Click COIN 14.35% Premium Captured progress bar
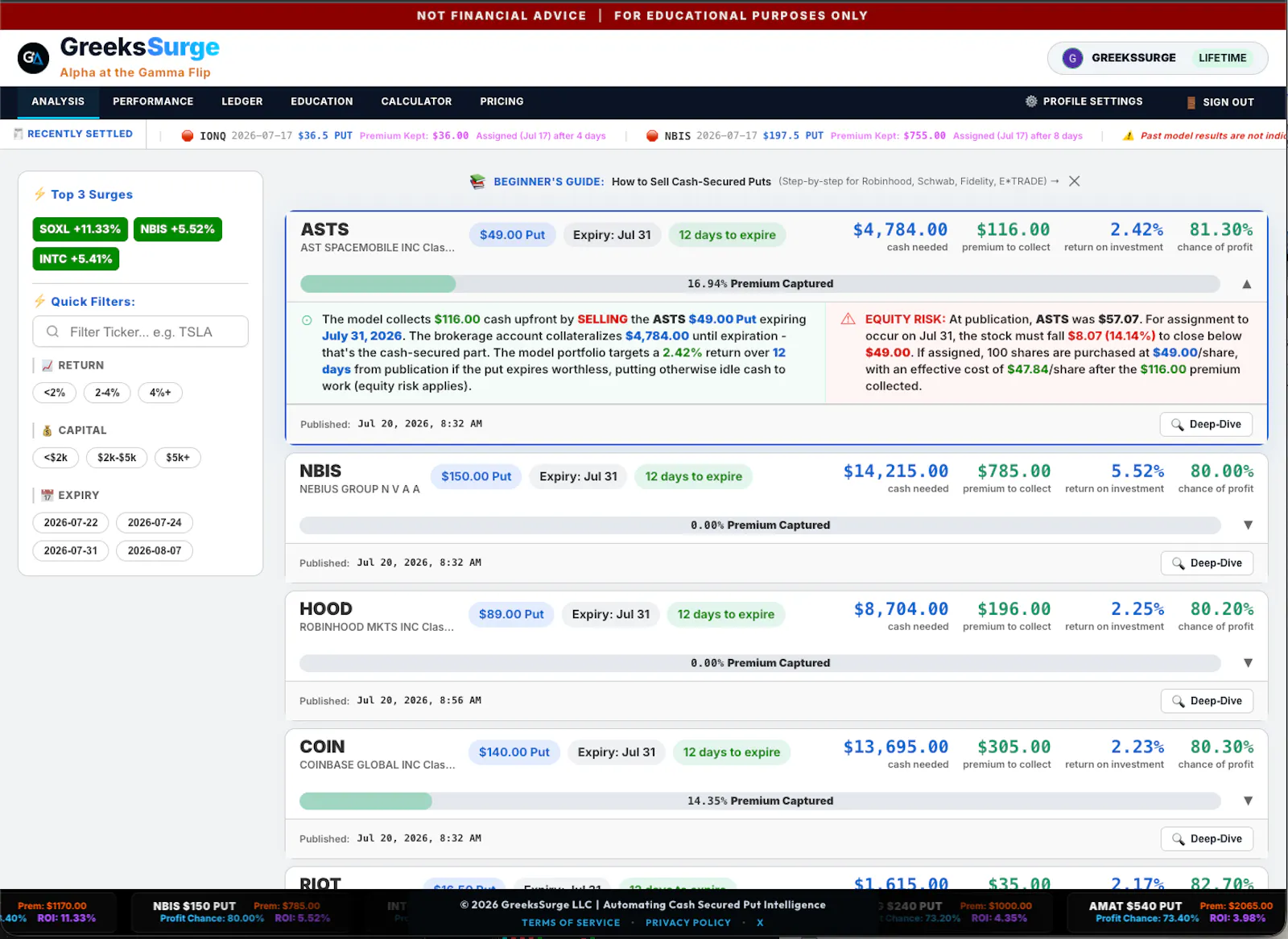The width and height of the screenshot is (1288, 939). 760,801
